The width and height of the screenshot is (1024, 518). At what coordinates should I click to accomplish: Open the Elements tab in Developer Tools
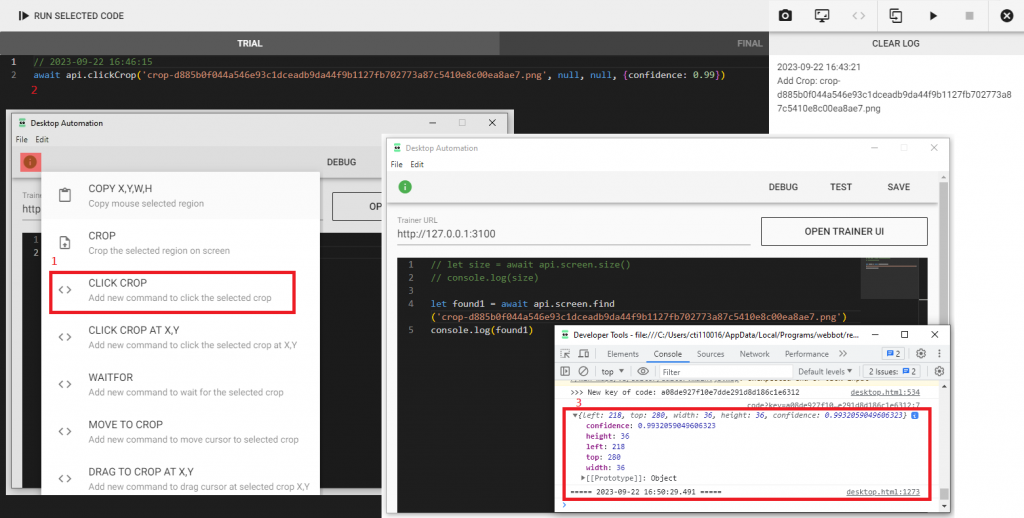click(622, 354)
